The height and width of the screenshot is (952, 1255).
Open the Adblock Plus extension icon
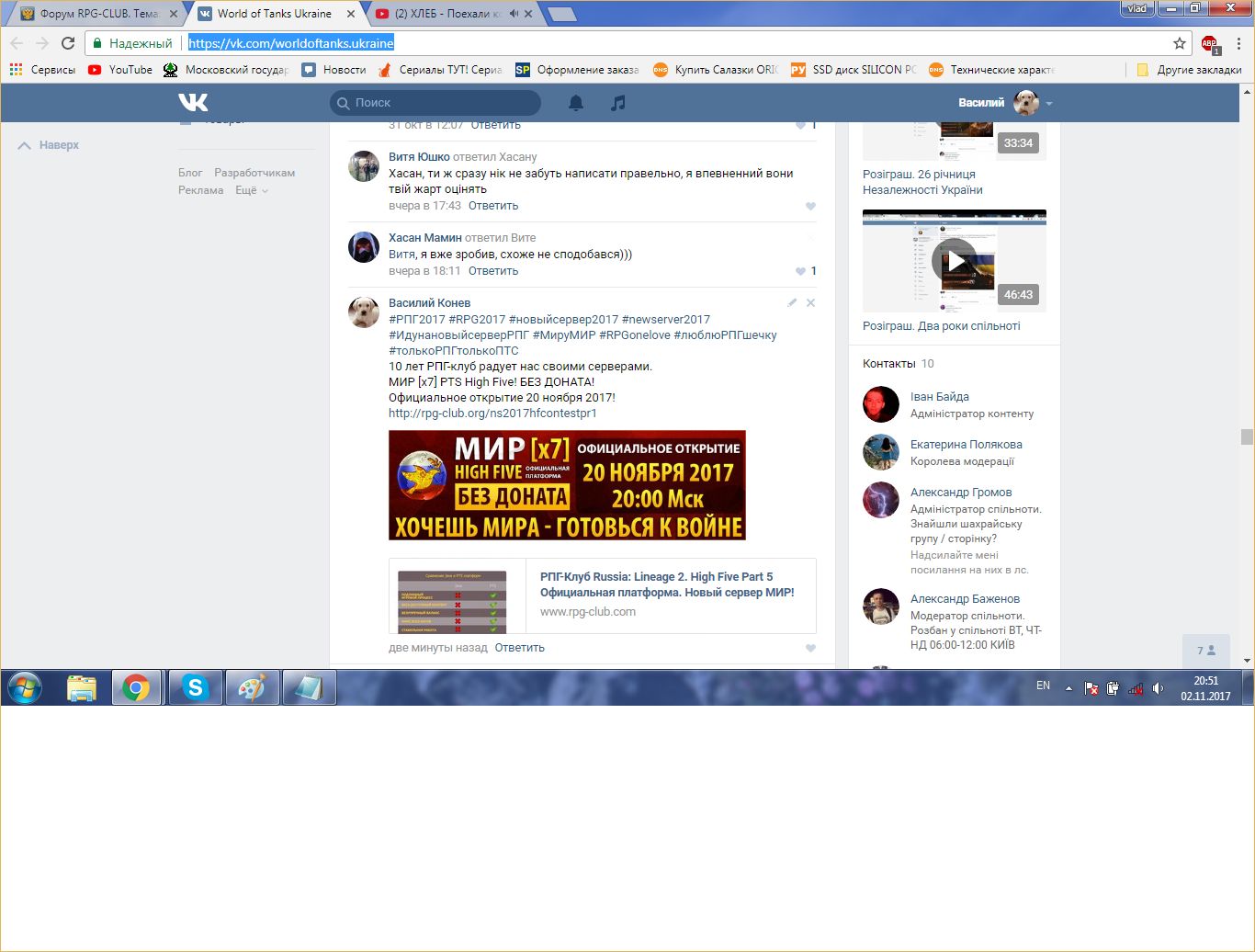[x=1209, y=43]
